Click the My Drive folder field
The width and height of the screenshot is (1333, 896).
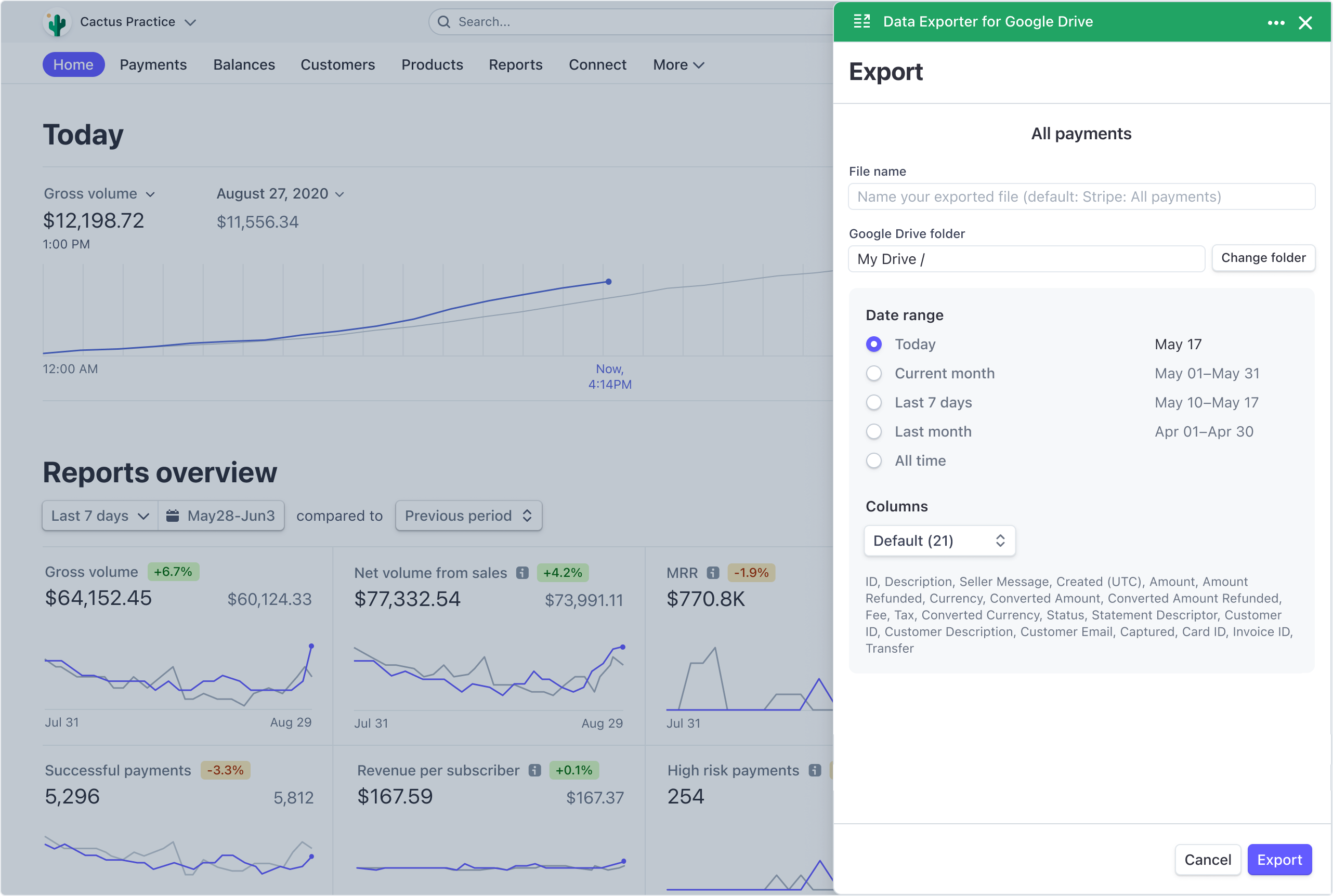coord(1026,259)
